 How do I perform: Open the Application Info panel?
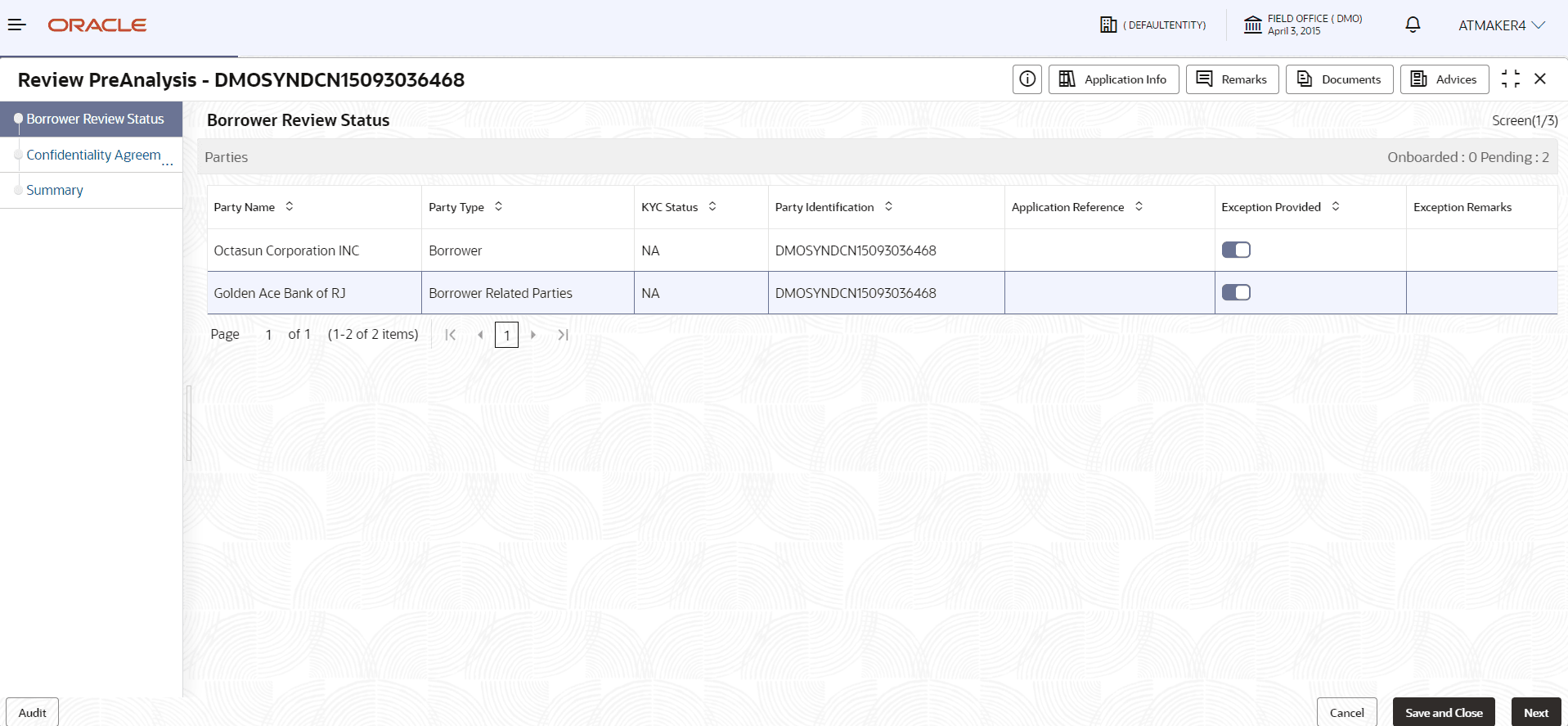[x=1113, y=79]
